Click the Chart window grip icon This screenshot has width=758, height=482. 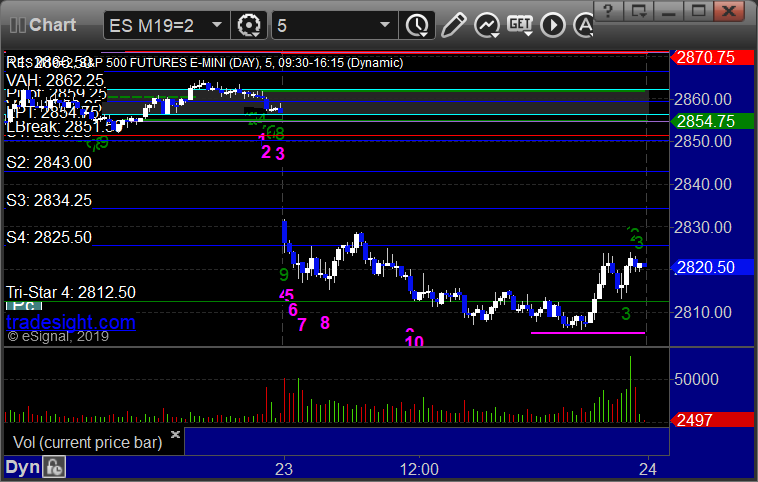click(17, 25)
